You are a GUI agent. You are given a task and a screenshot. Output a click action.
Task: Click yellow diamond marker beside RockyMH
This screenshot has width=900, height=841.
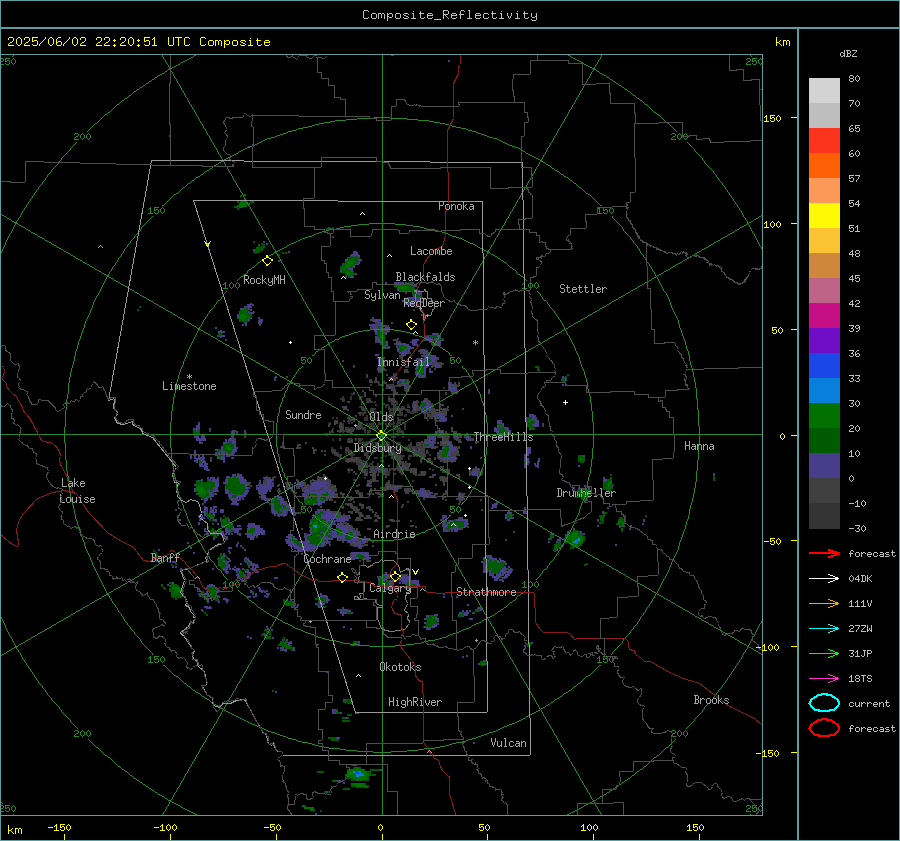(267, 261)
